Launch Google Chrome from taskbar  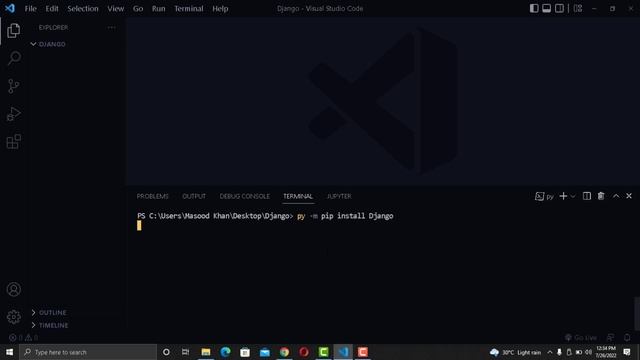tap(284, 352)
